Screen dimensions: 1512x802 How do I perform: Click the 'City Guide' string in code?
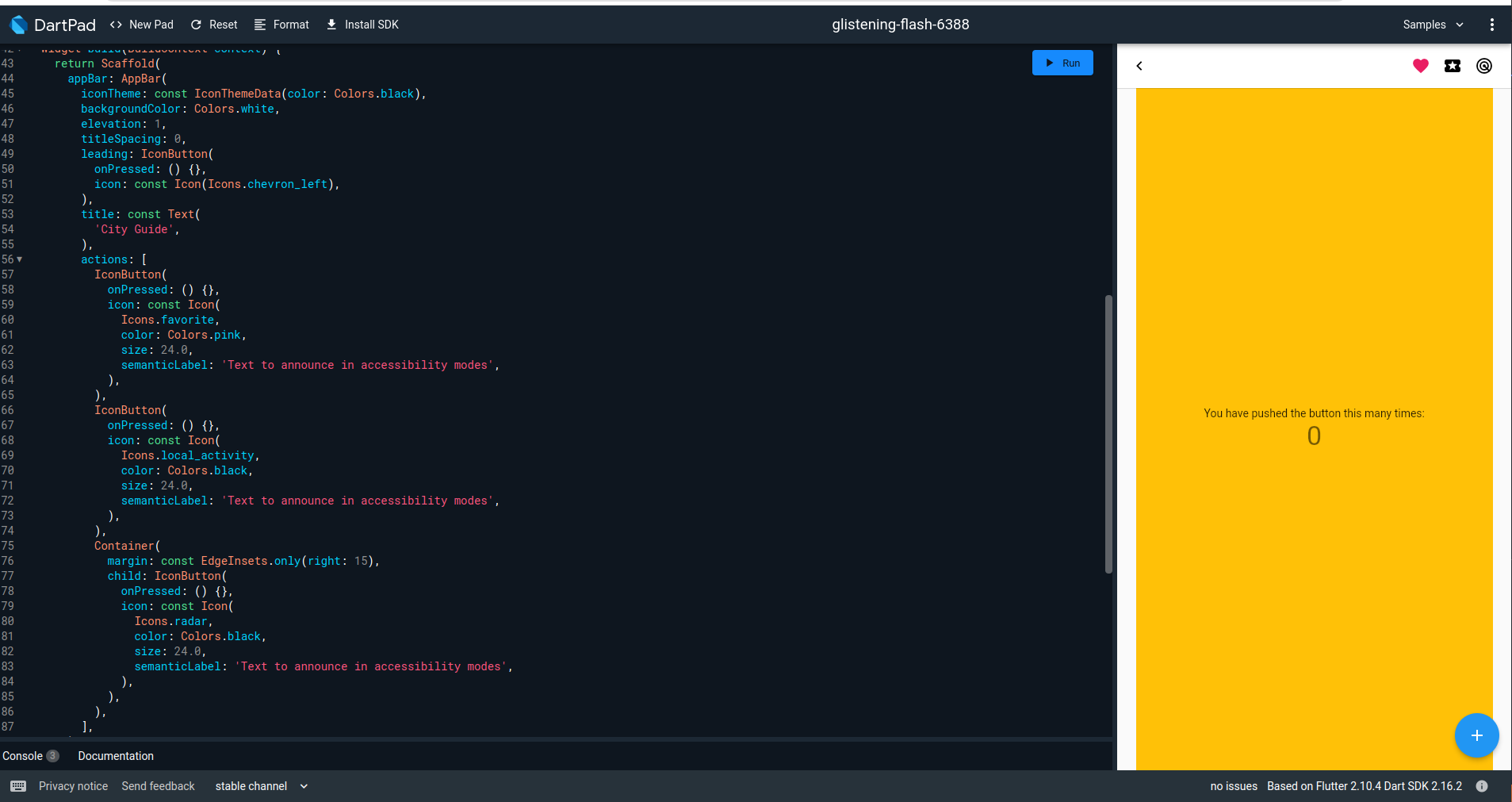(x=134, y=229)
